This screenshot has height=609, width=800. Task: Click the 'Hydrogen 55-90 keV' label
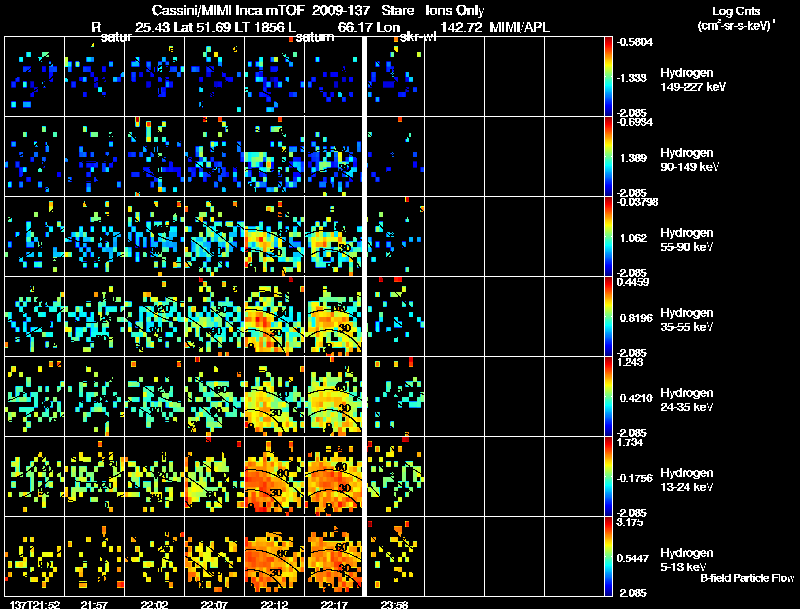[687, 240]
